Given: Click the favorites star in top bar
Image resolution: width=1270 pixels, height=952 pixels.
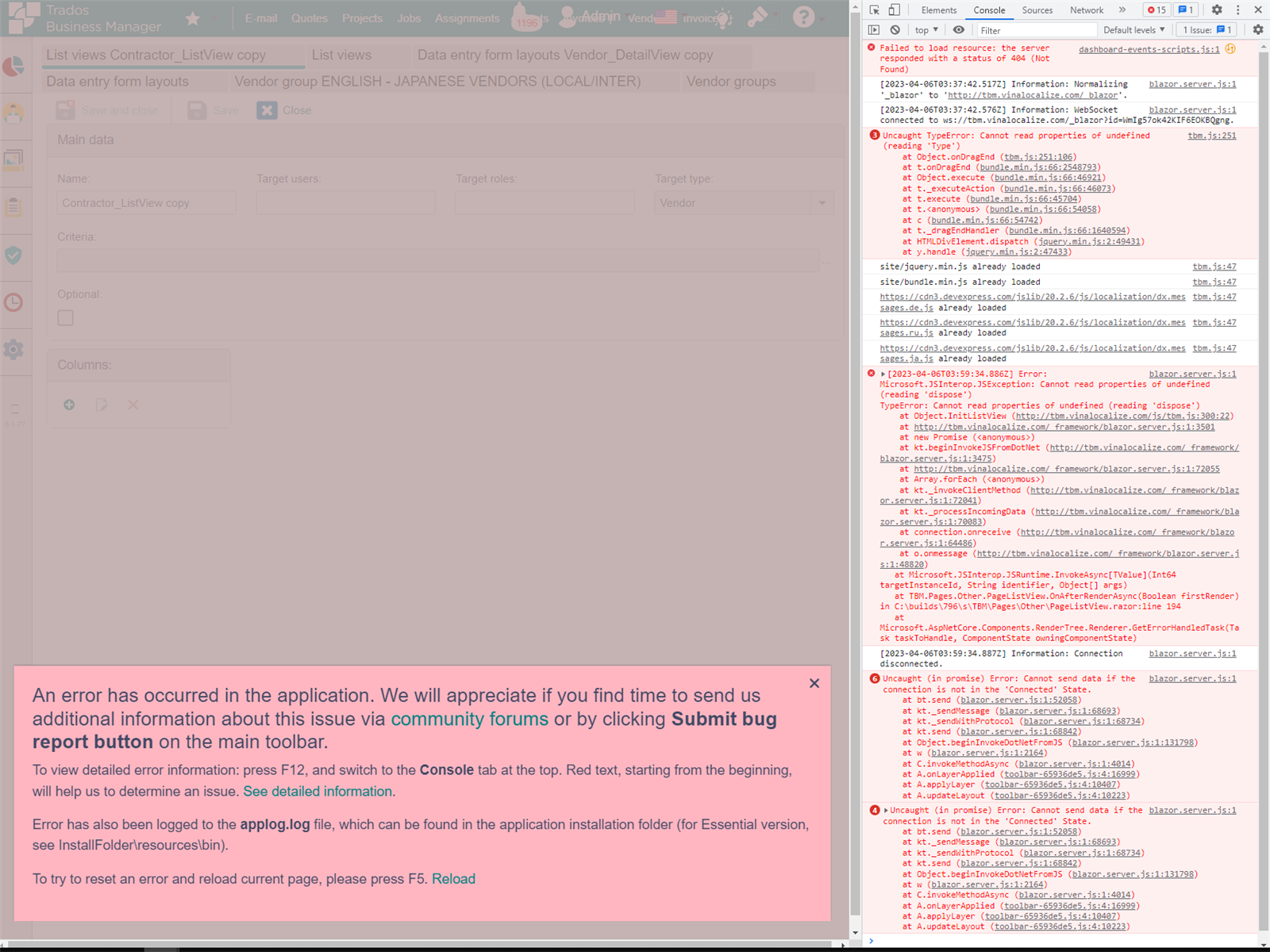Looking at the screenshot, I should click(x=193, y=18).
